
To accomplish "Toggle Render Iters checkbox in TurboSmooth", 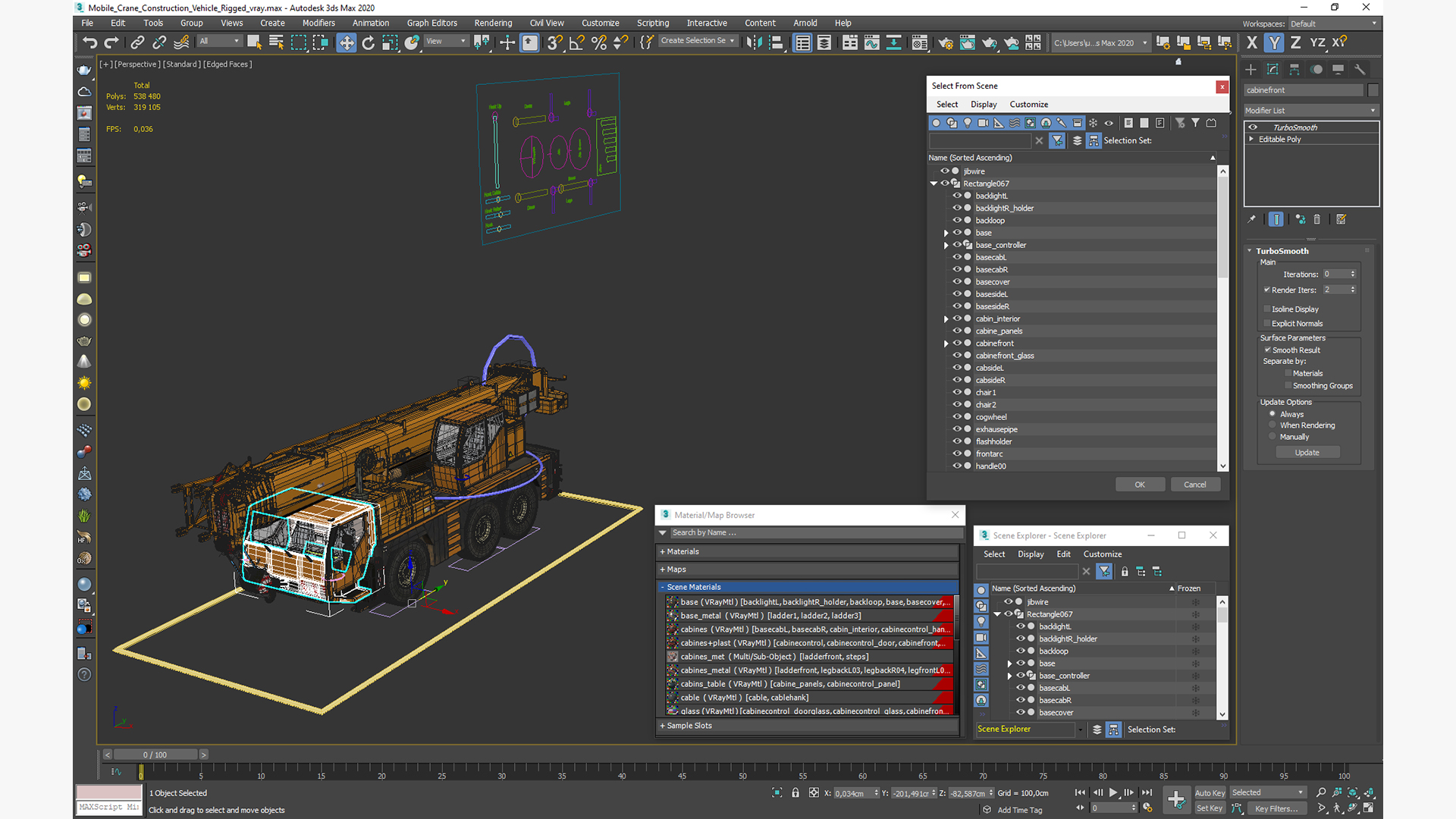I will point(1267,290).
